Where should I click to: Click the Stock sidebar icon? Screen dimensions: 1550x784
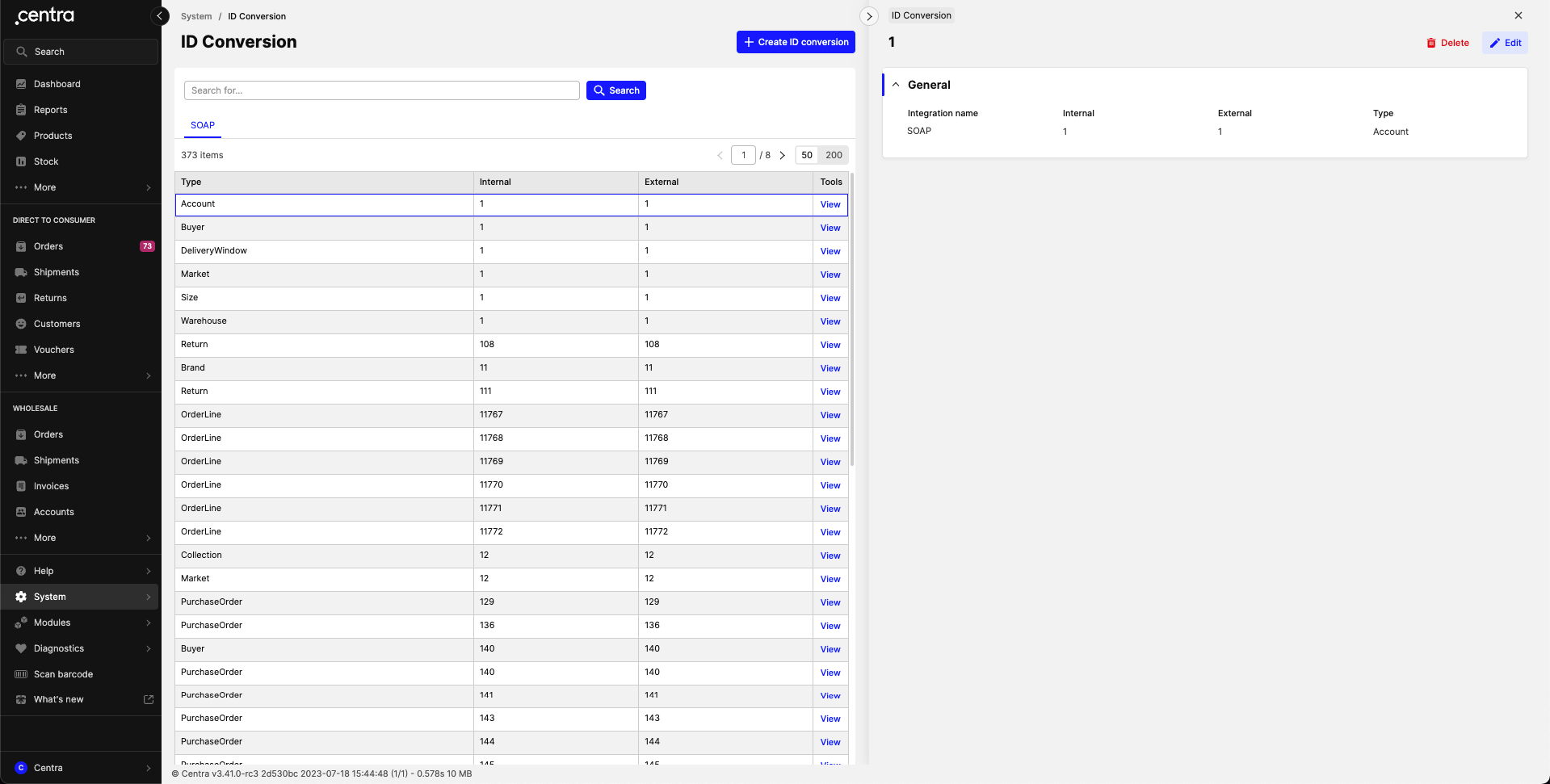tap(21, 161)
